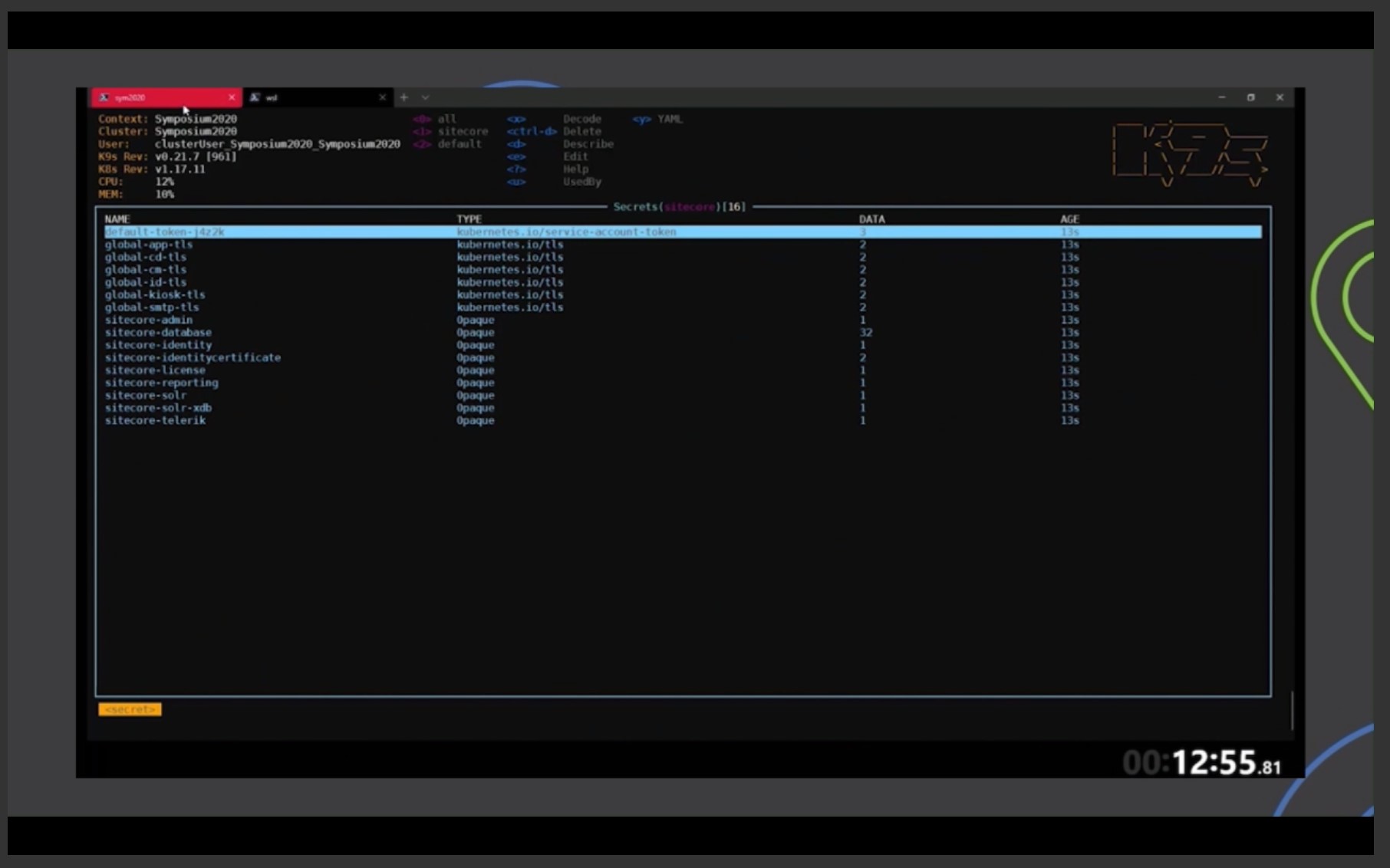Click the 'sitecore' namespace shortcut in header
This screenshot has width=1390, height=868.
click(x=463, y=131)
